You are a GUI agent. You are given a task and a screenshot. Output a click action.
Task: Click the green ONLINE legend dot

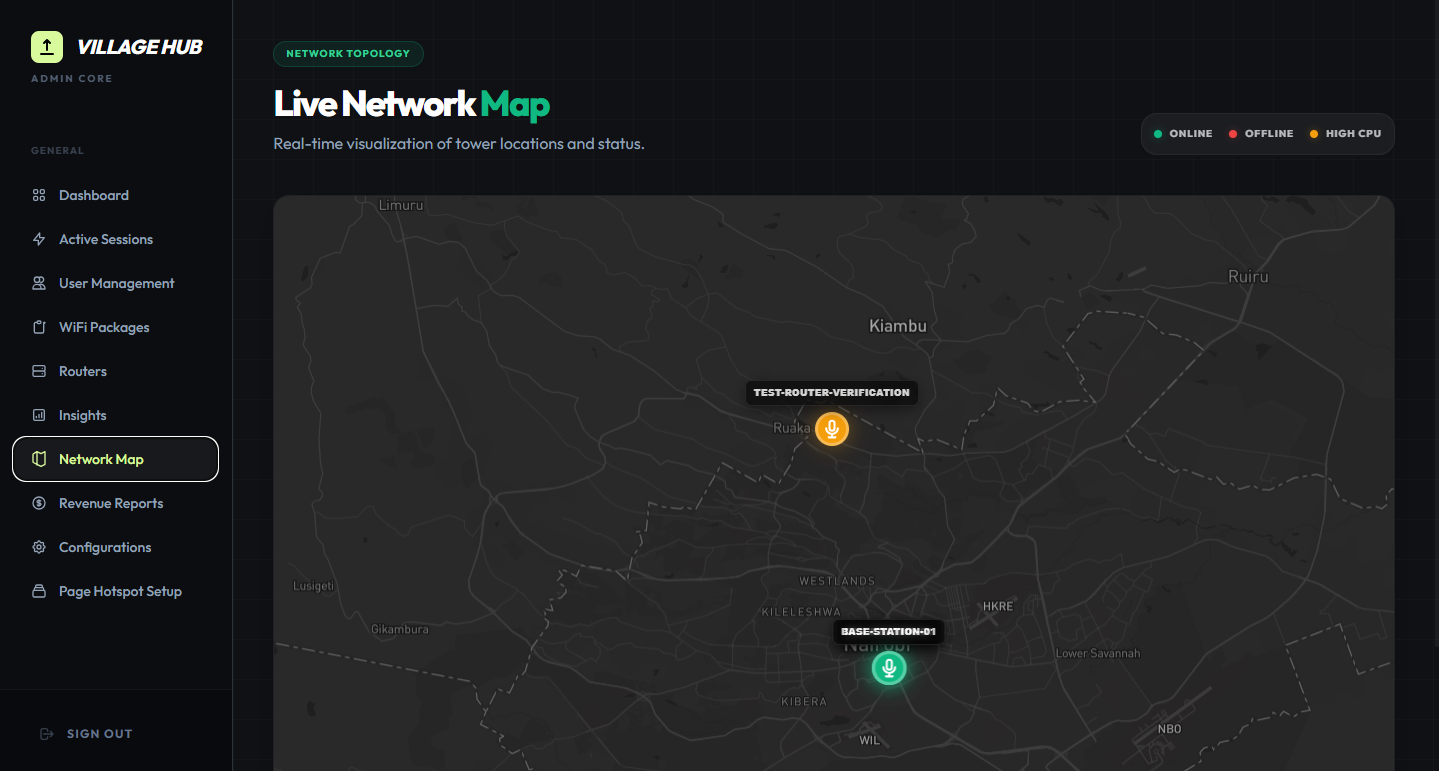click(1157, 132)
